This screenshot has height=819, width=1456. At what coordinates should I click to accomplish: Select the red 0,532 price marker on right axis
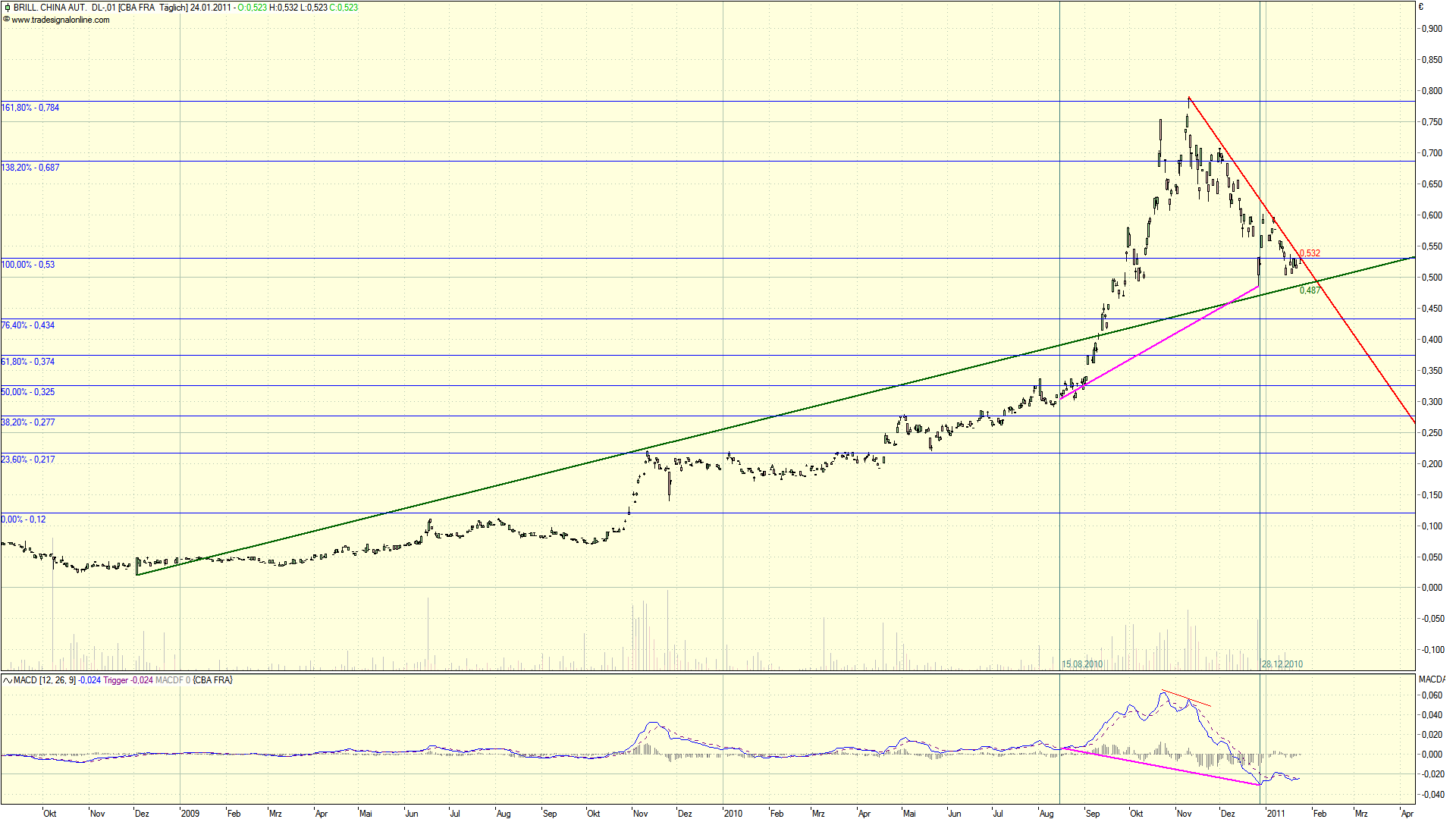pos(1310,252)
